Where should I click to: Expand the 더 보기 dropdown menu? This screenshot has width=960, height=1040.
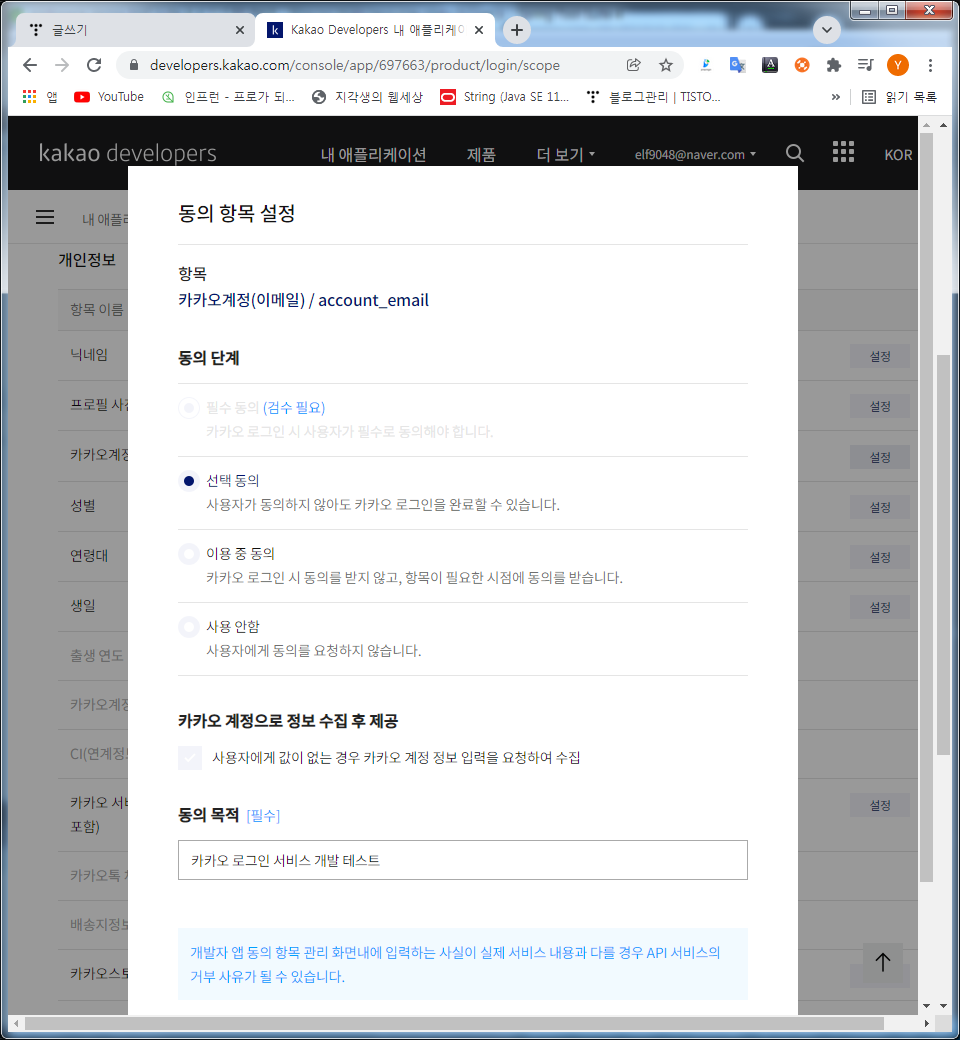tap(565, 155)
